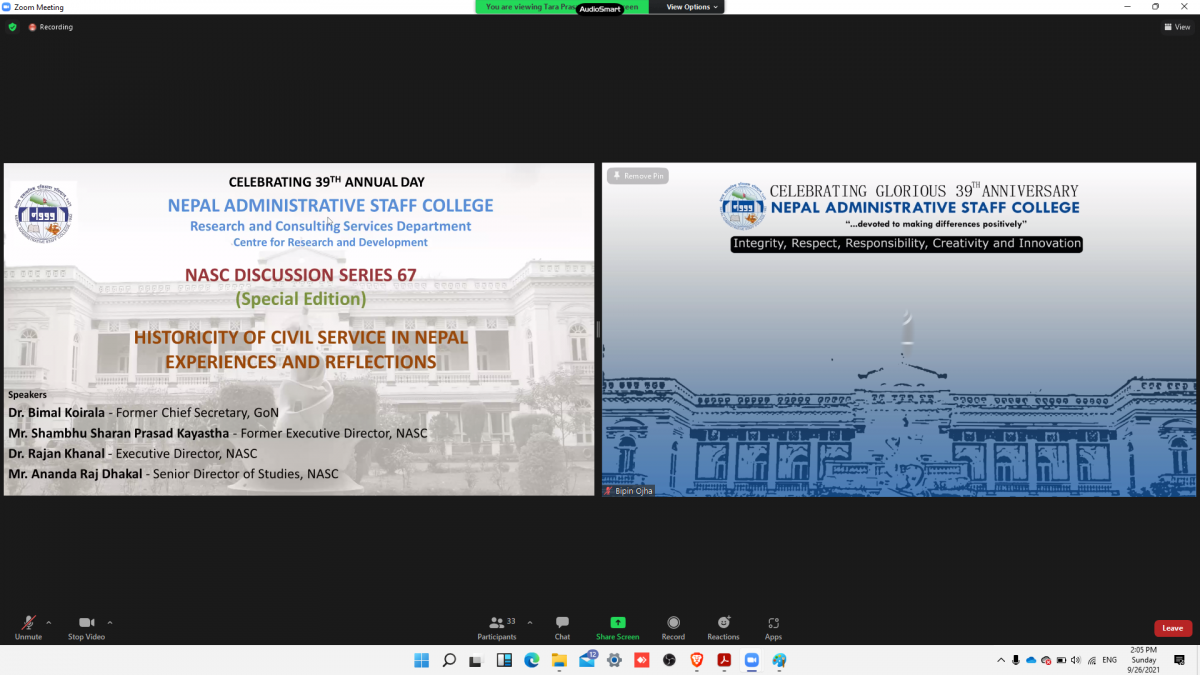Unmute the microphone
Viewport: 1200px width, 675px height.
click(28, 627)
